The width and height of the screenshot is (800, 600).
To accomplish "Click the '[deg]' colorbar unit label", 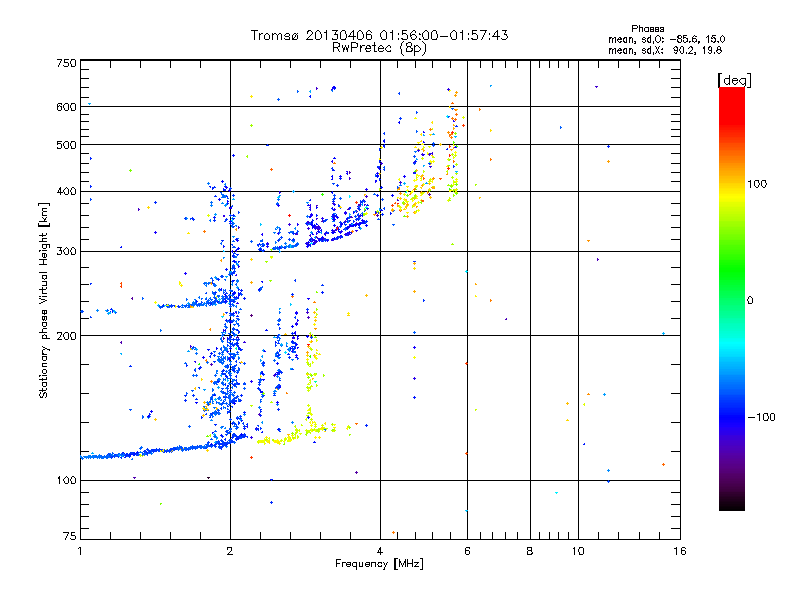I will click(x=734, y=80).
